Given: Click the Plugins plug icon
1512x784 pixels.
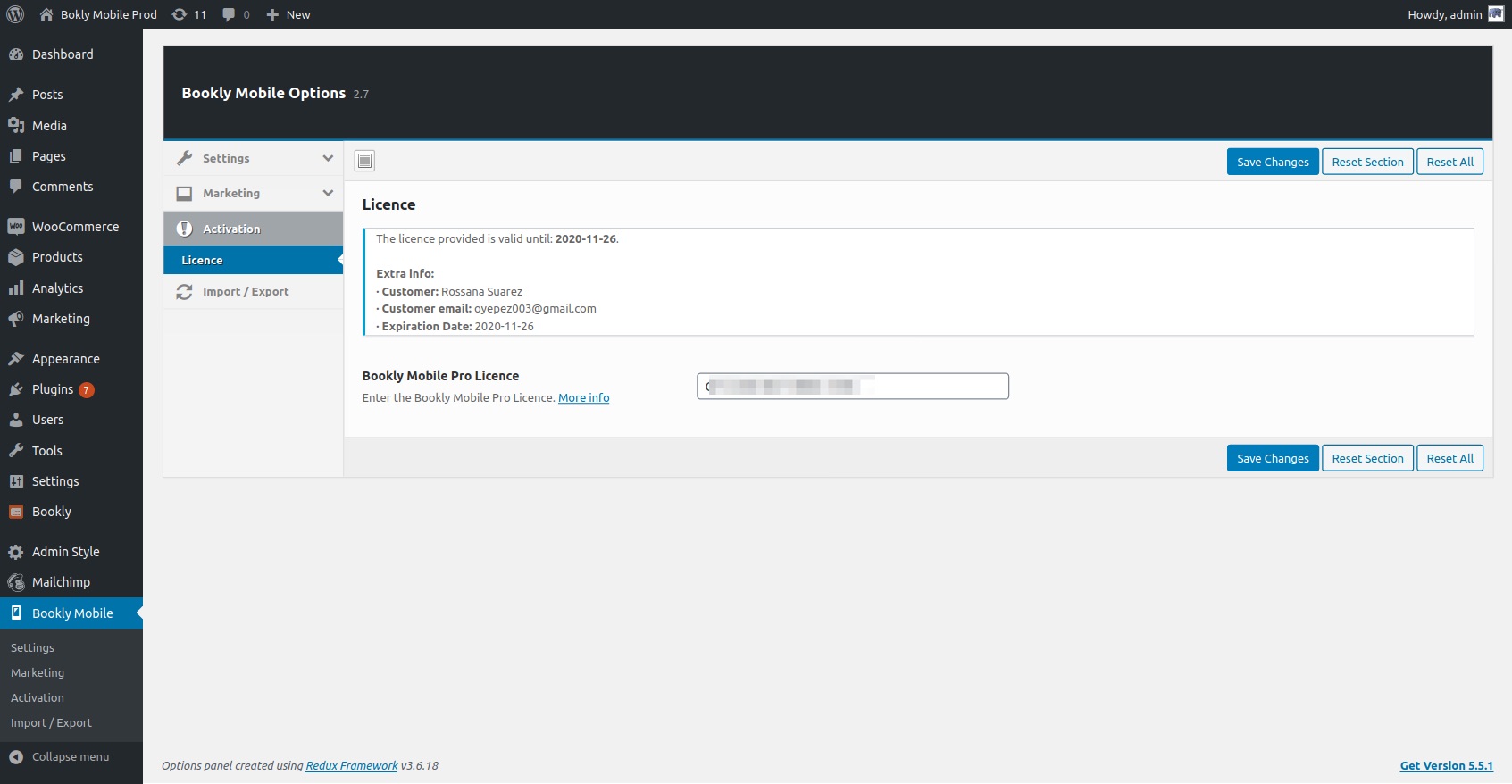Looking at the screenshot, I should click(x=16, y=389).
